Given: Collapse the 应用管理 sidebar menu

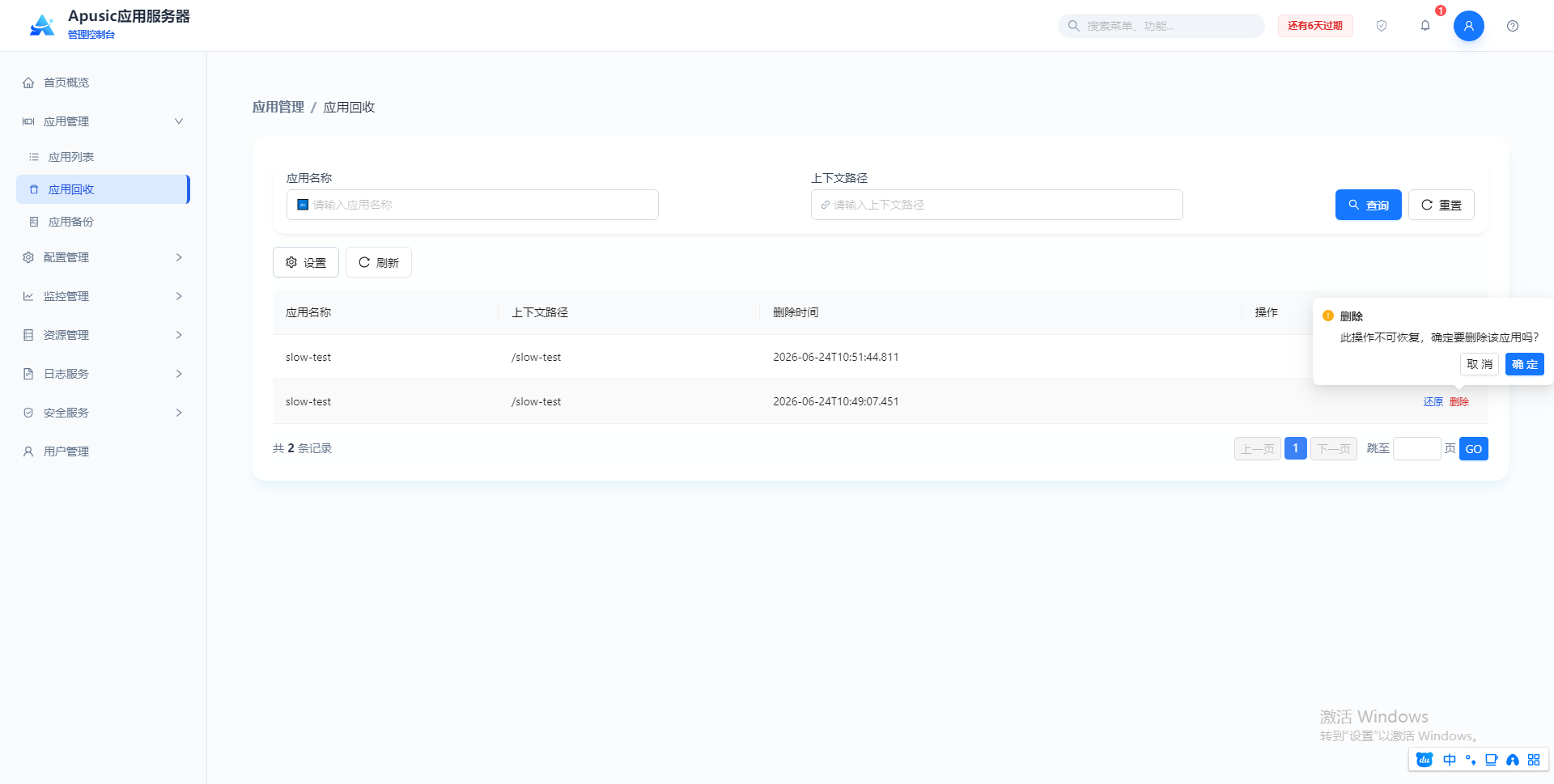Looking at the screenshot, I should click(x=103, y=121).
